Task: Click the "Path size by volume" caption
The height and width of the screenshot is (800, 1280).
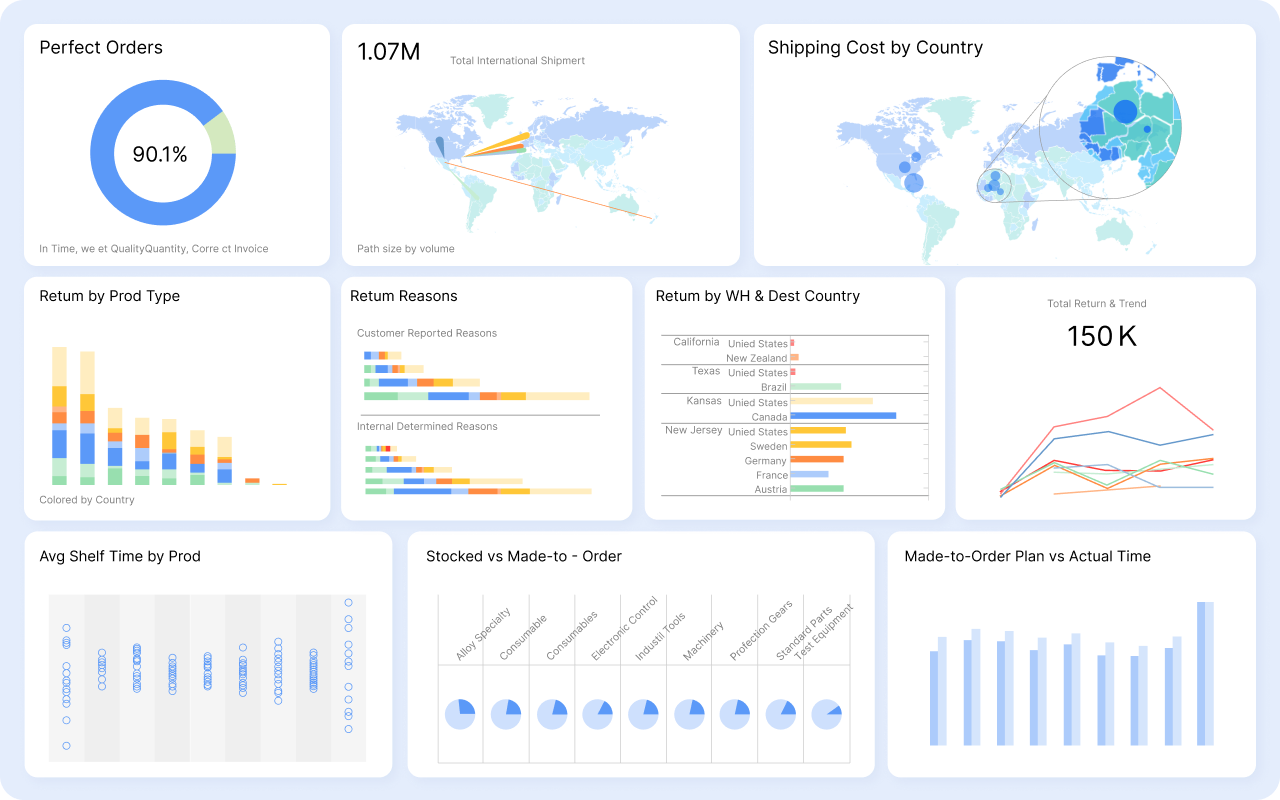Action: (406, 249)
